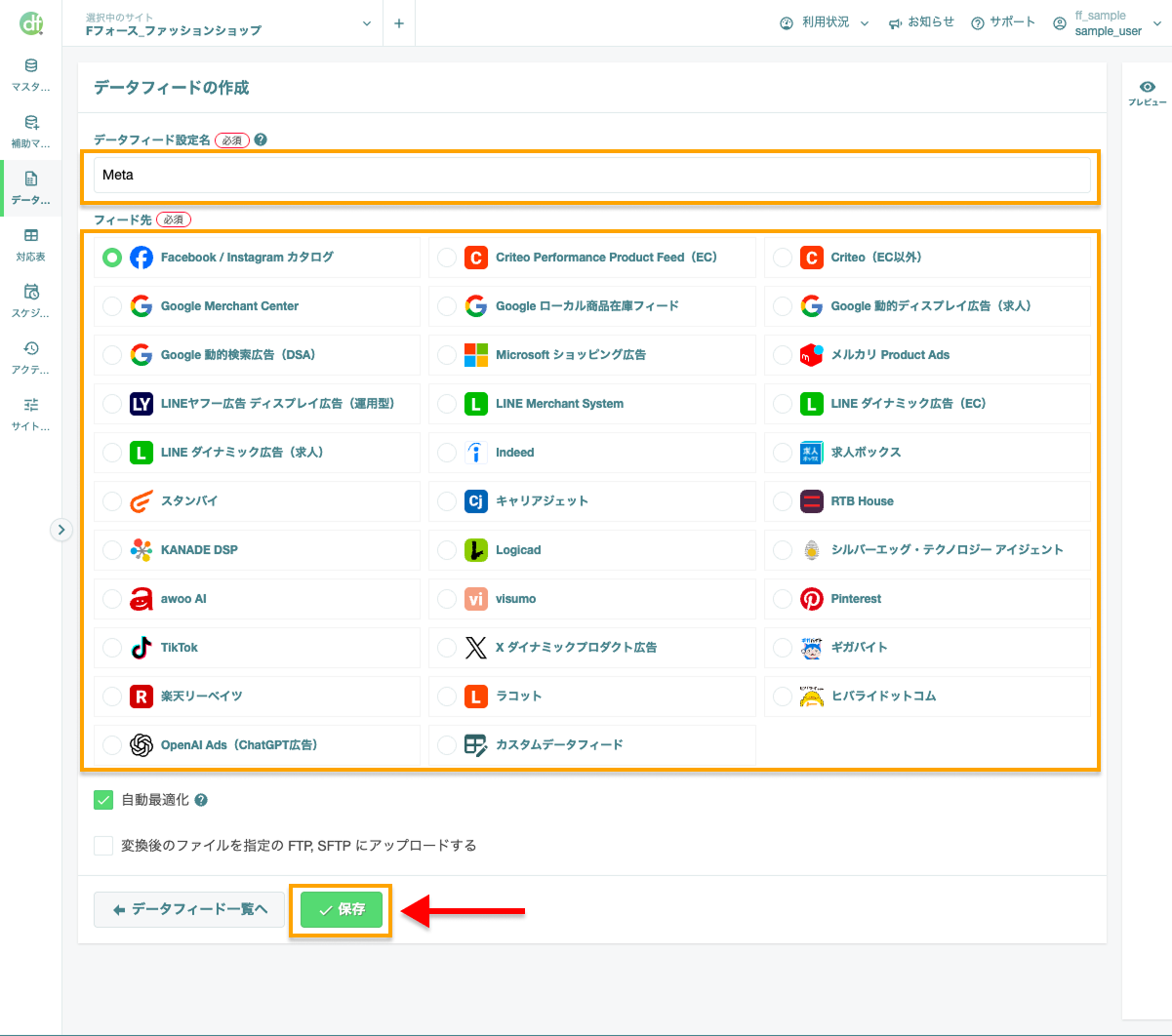This screenshot has width=1172, height=1036.
Task: Click the dfplus logo icon
Action: click(x=31, y=22)
